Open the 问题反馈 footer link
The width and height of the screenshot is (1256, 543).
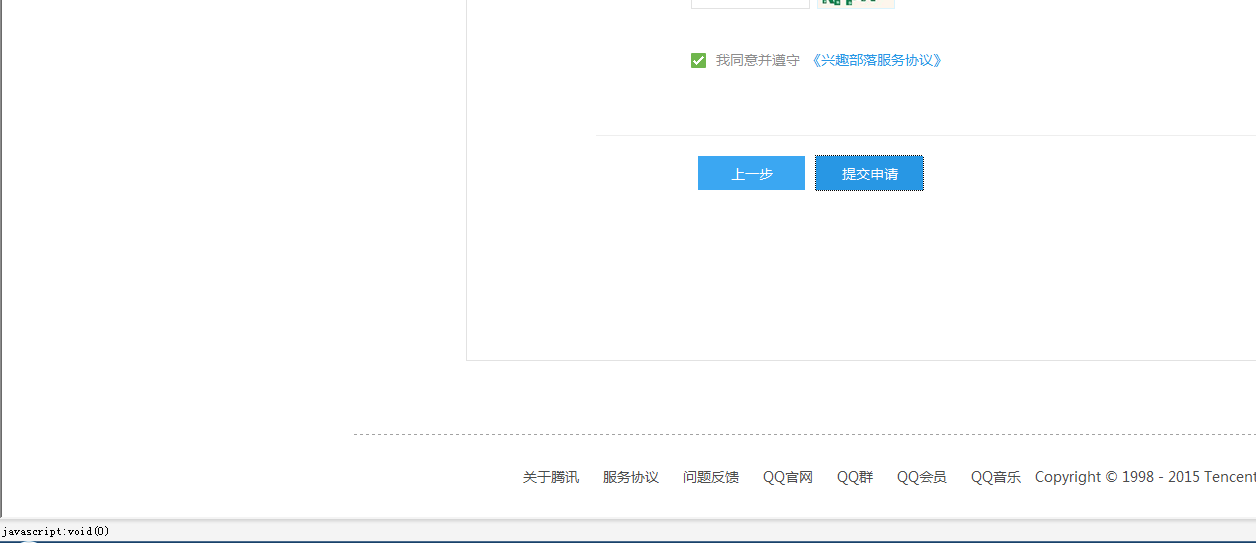click(x=710, y=477)
